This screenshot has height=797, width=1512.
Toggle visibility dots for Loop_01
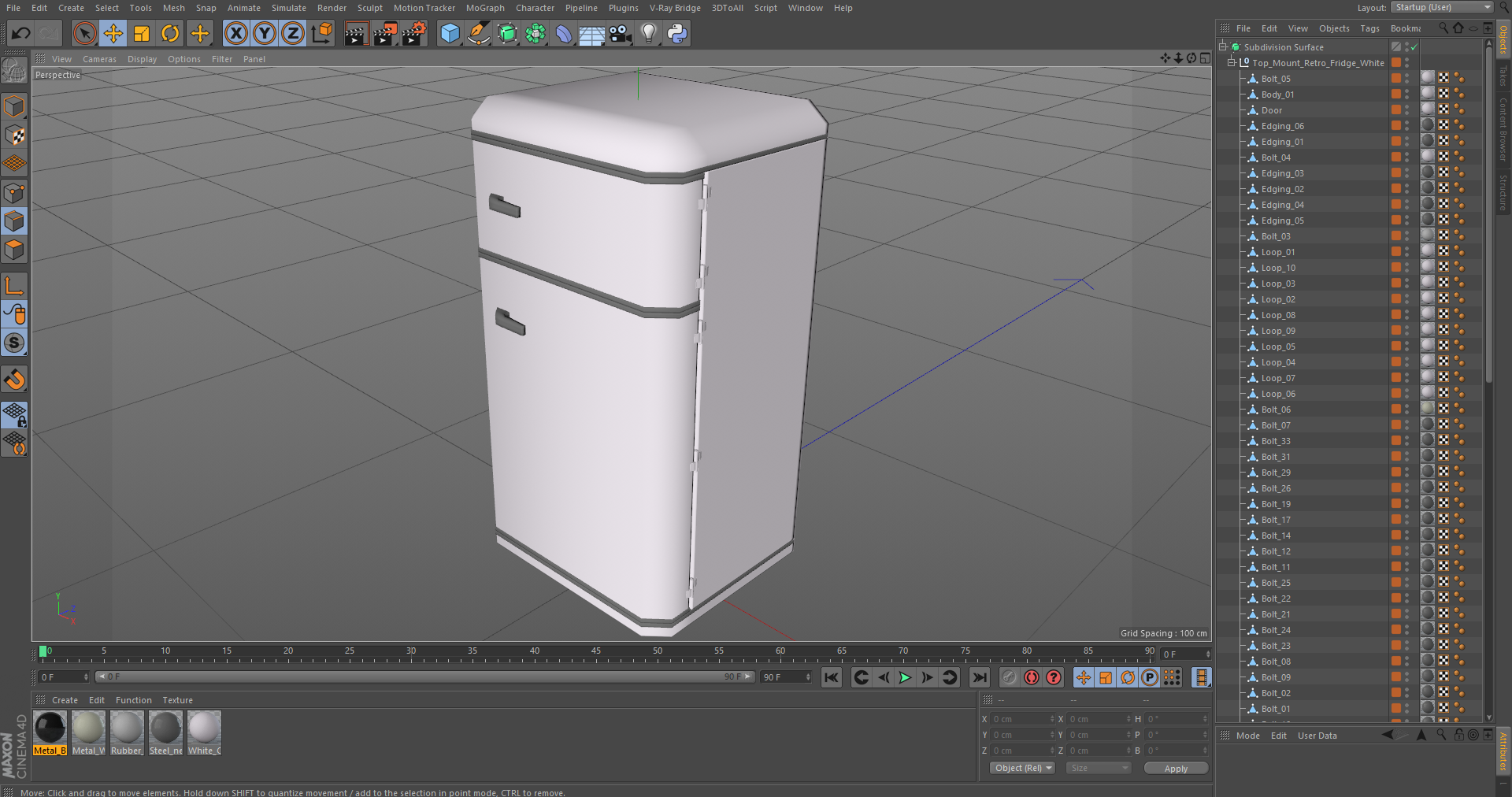[x=1407, y=251]
